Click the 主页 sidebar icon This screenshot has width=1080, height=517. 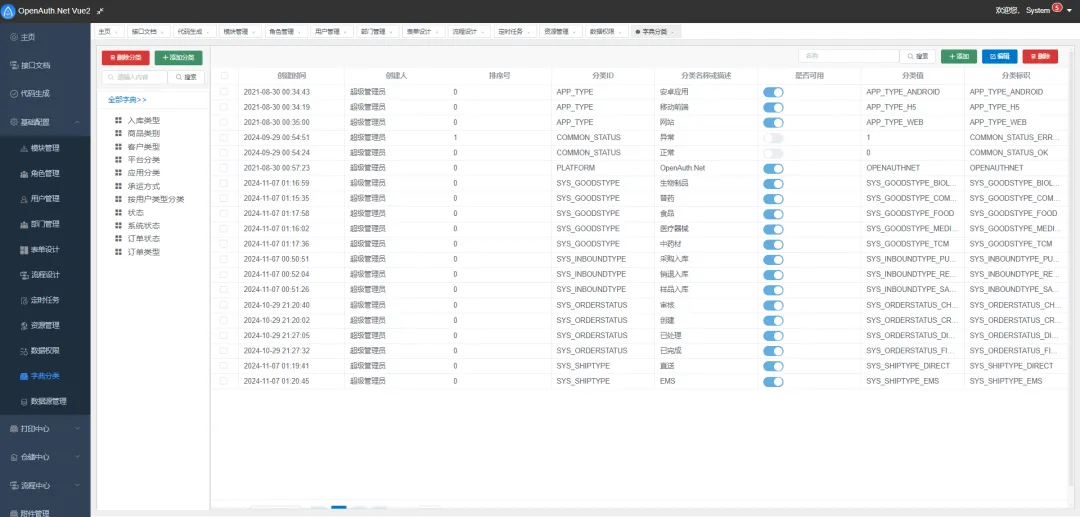14,37
